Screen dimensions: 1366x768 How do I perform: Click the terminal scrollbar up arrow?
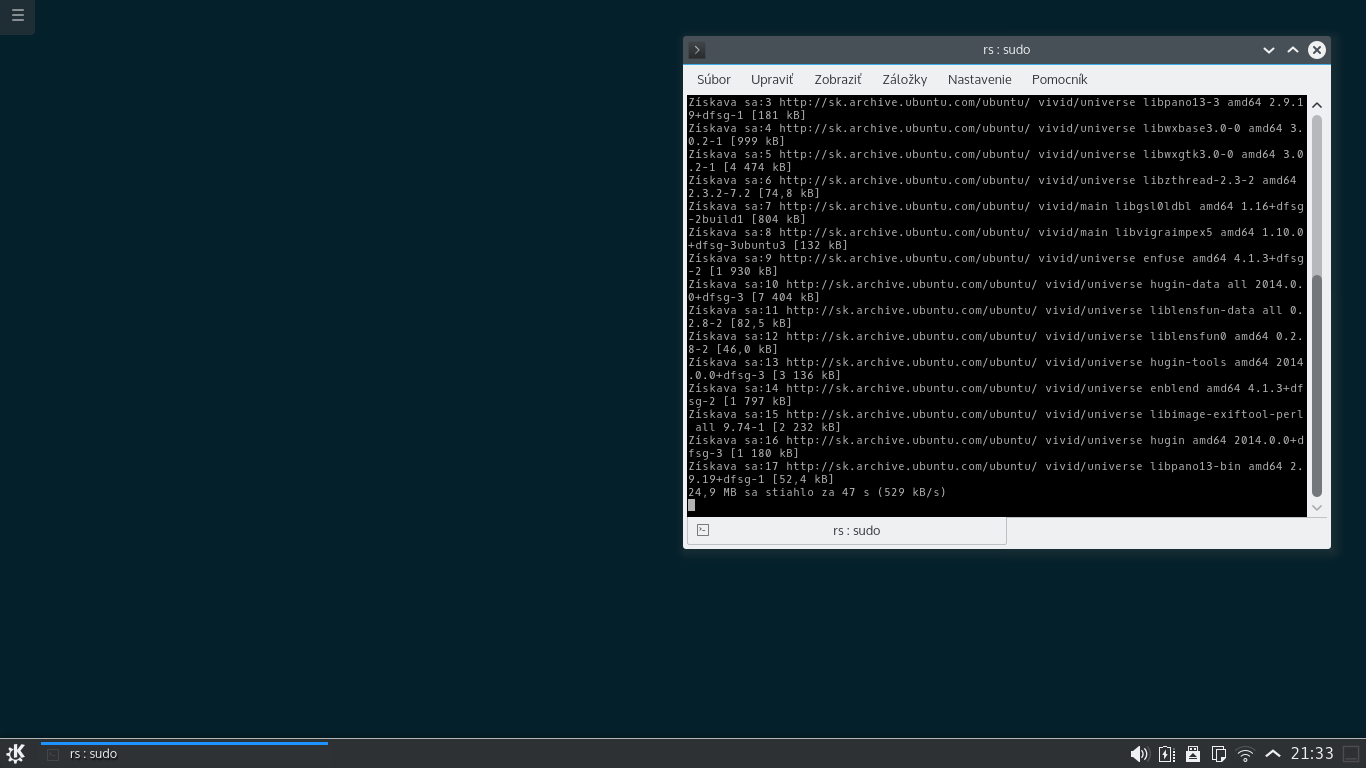coord(1317,105)
